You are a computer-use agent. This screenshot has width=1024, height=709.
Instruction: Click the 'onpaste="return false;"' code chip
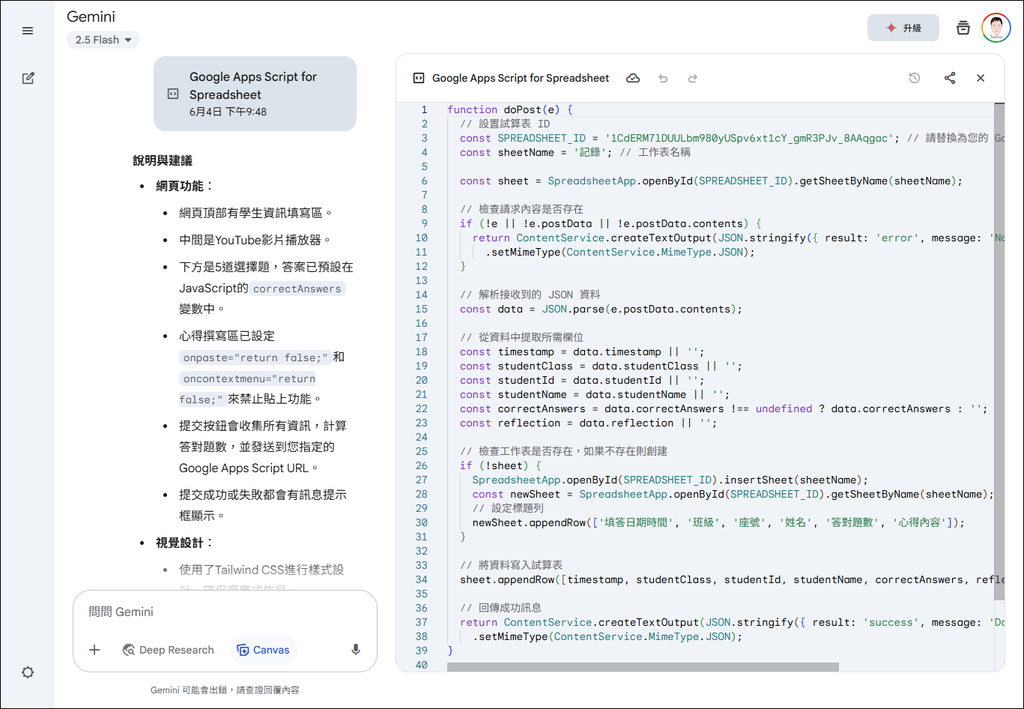point(254,358)
